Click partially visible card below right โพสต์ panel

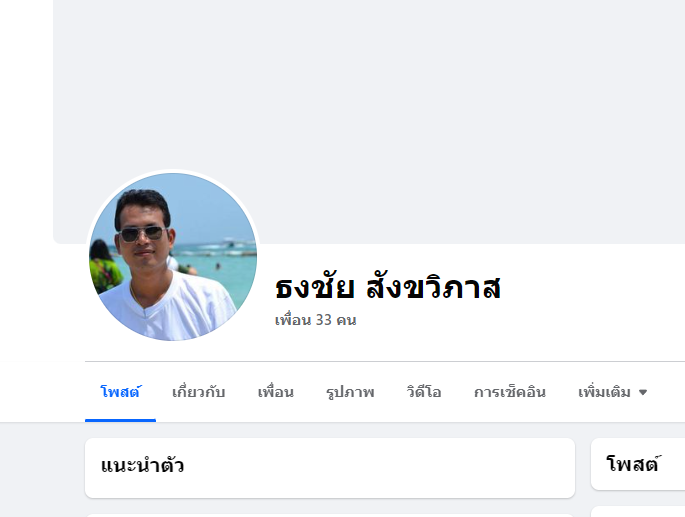click(638, 511)
